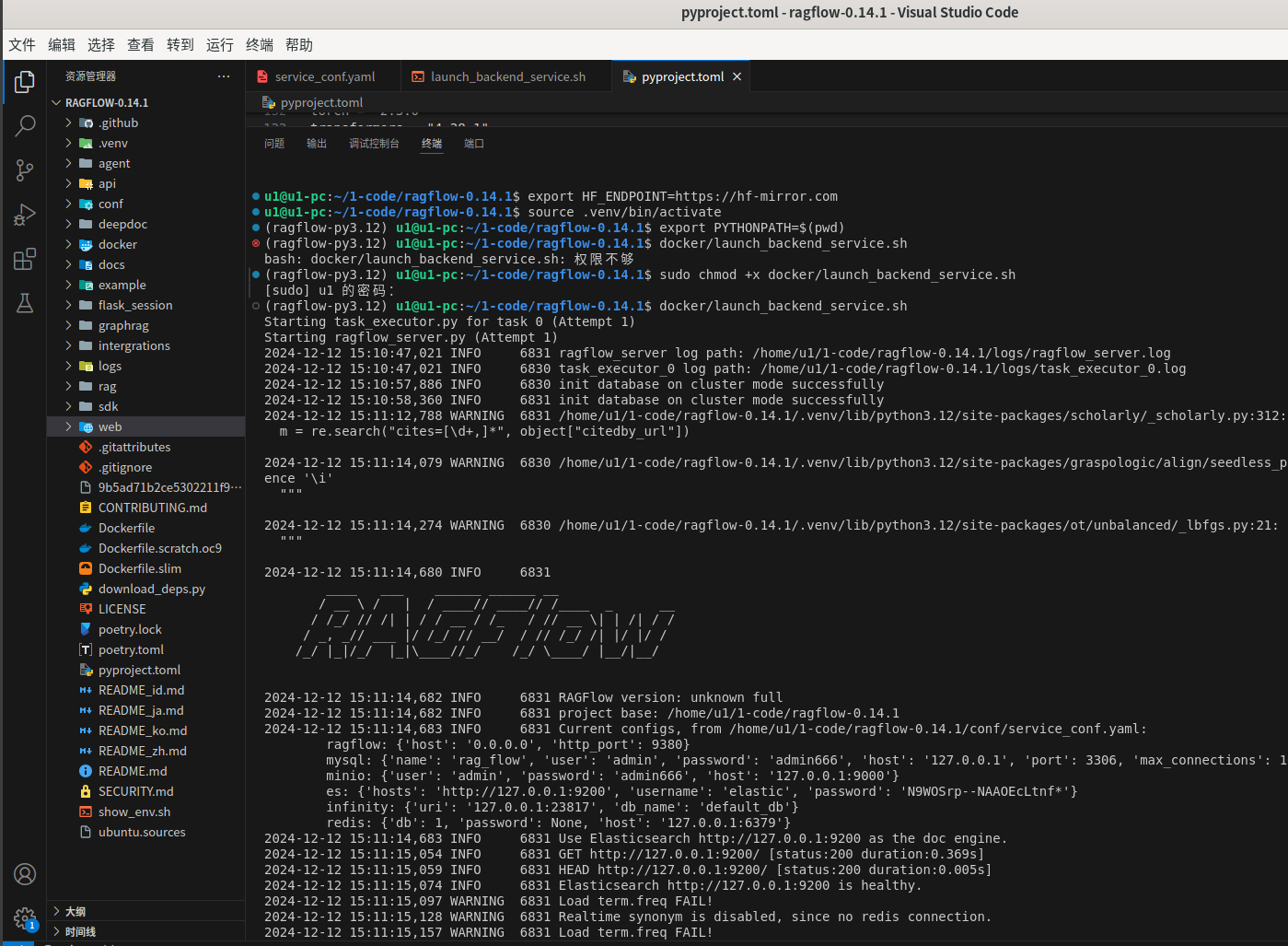
Task: Expand the api folder chevron
Action: point(68,183)
